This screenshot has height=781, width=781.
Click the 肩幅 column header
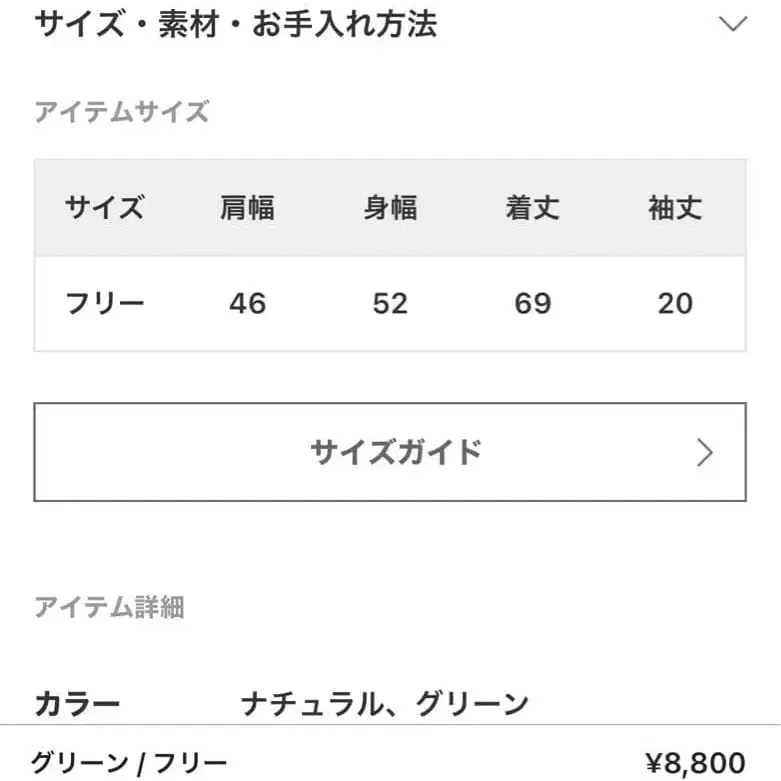click(247, 208)
